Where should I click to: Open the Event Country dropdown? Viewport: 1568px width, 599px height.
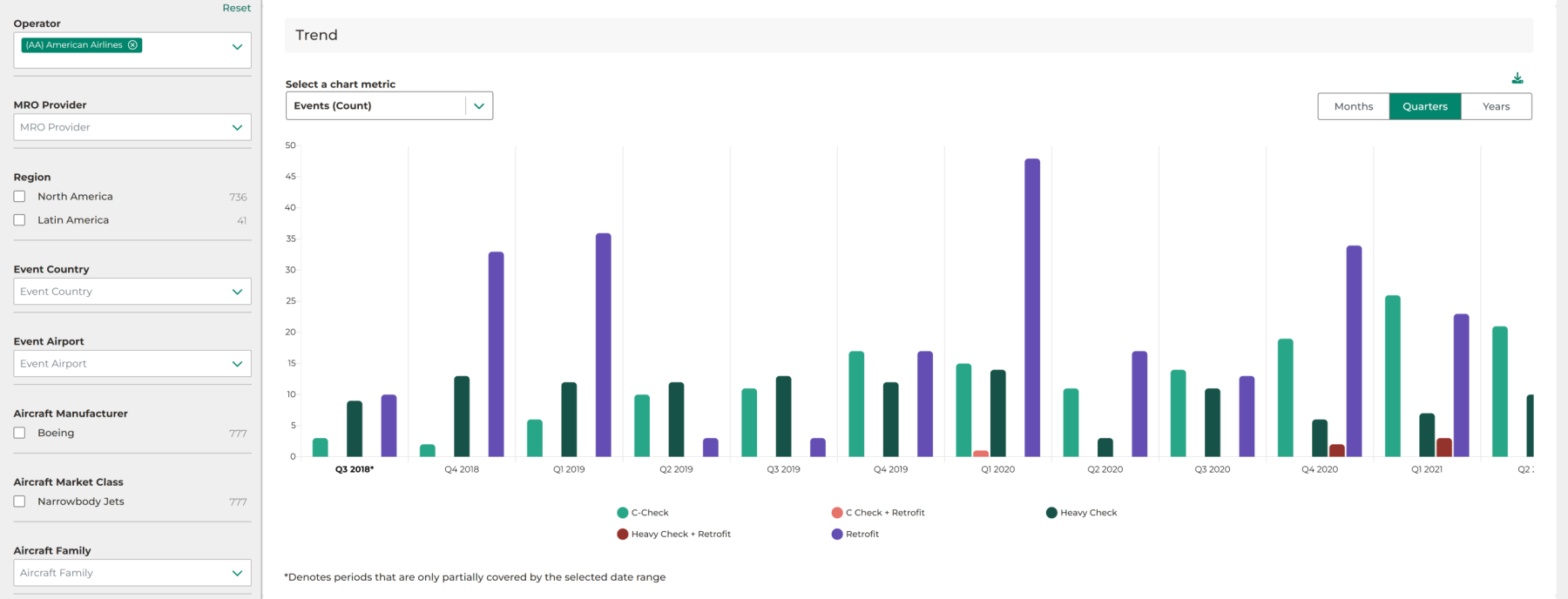click(132, 292)
